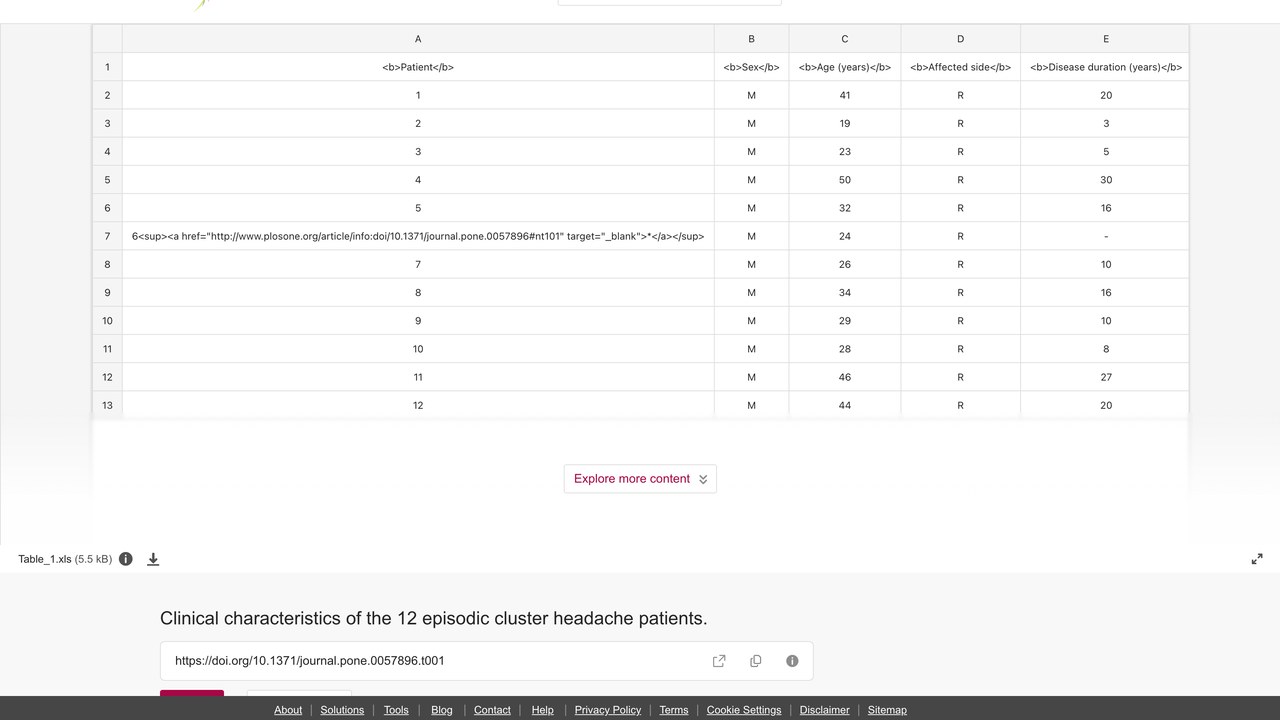
Task: Click the '<b>Disease duration (years)</b>' cell
Action: pos(1105,67)
